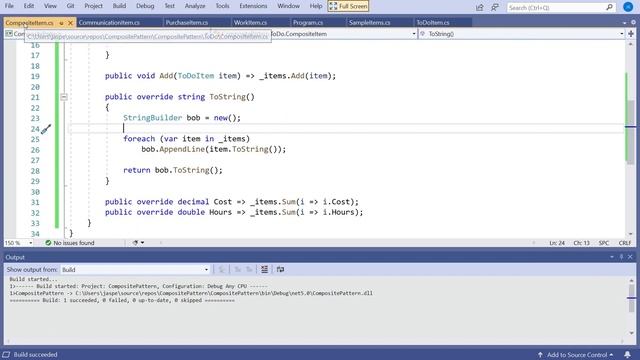Open the Edit menu

point(29,6)
